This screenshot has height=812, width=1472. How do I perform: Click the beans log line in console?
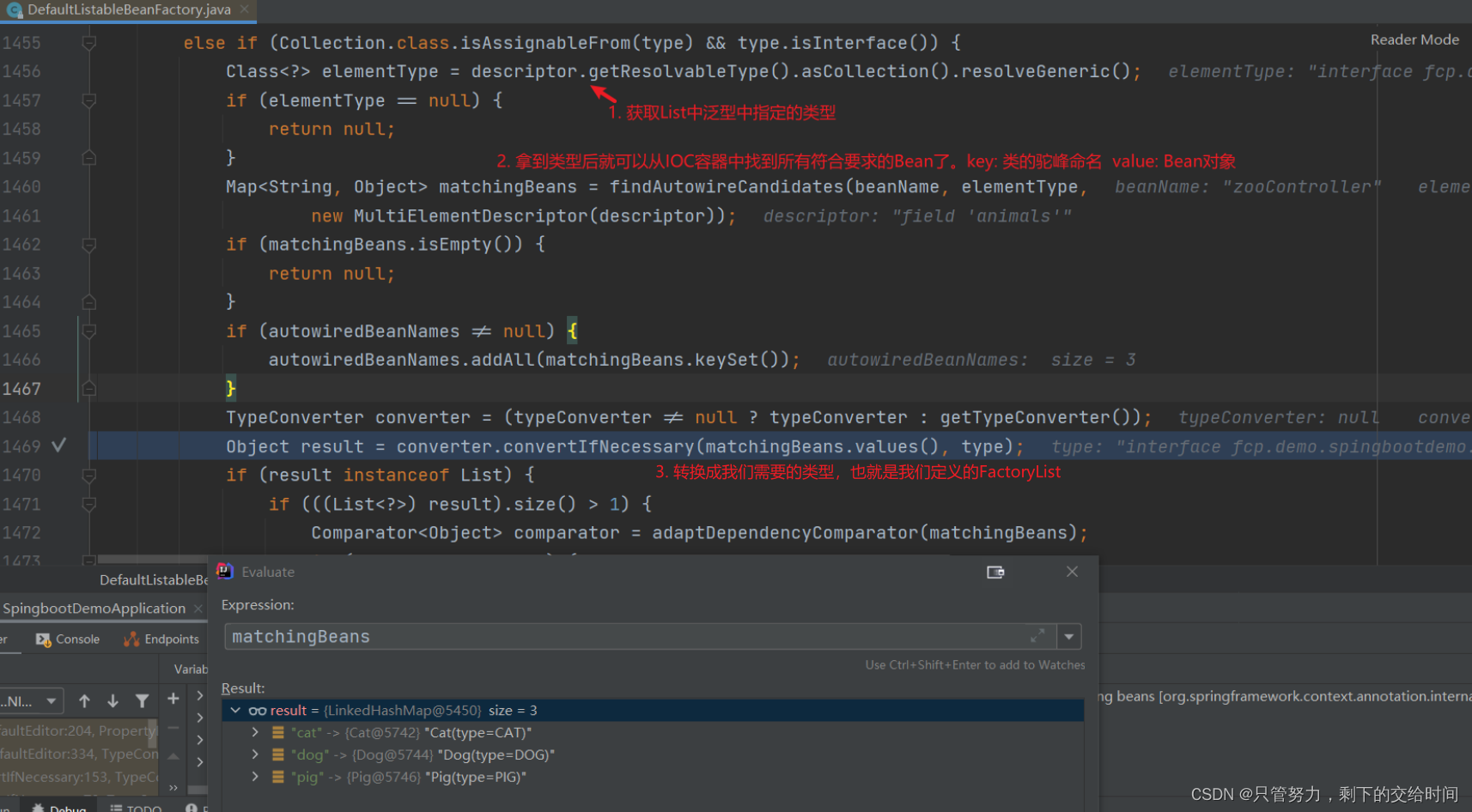(x=1285, y=696)
